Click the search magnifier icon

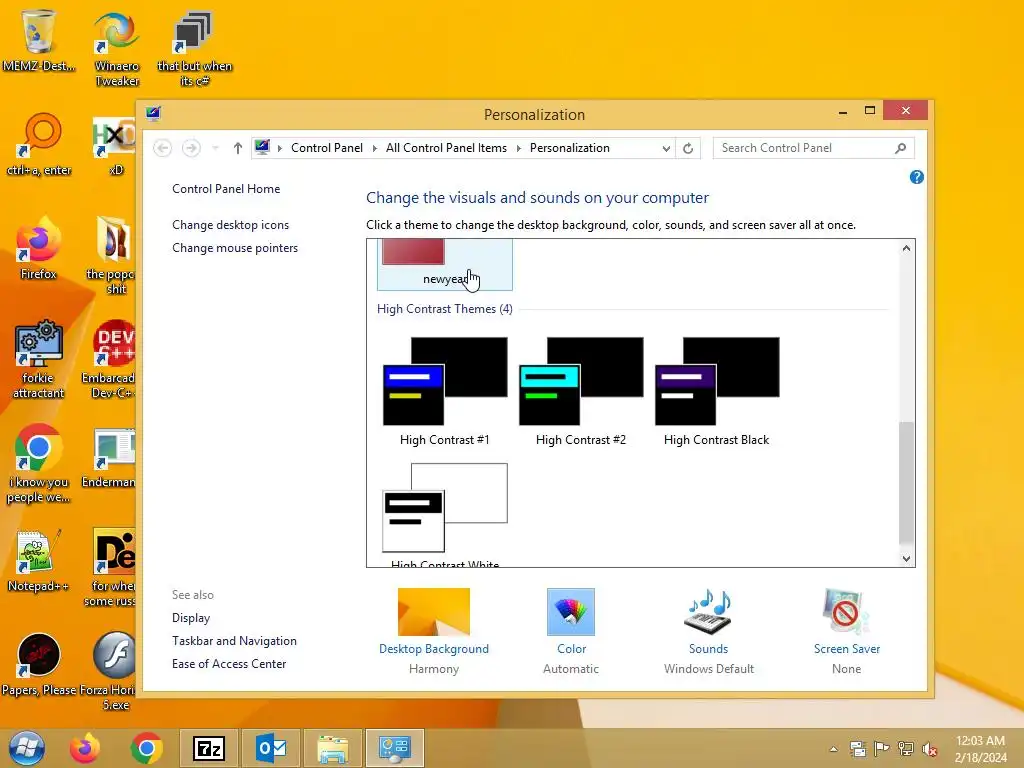coord(901,148)
